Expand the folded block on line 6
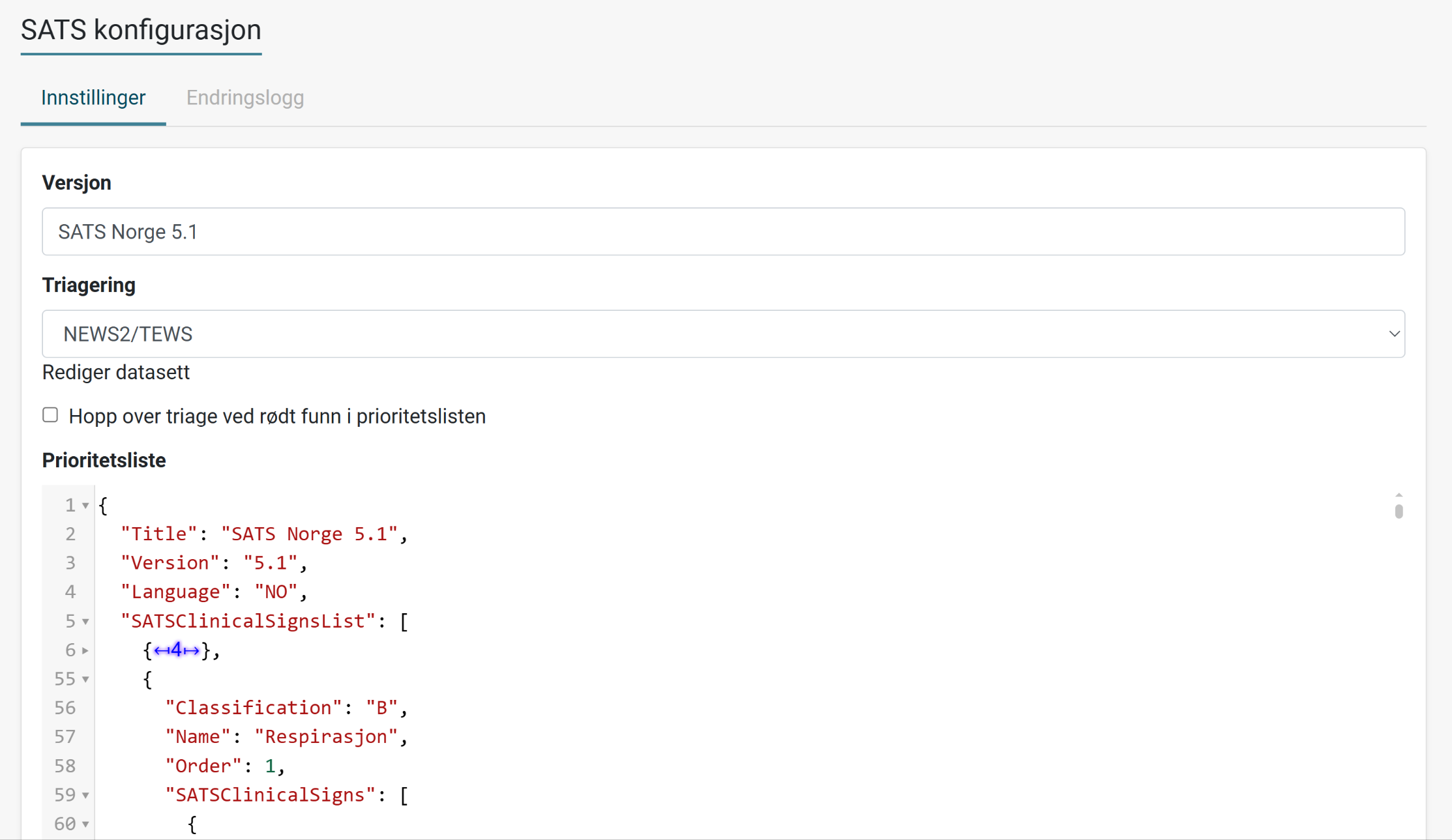 85,650
